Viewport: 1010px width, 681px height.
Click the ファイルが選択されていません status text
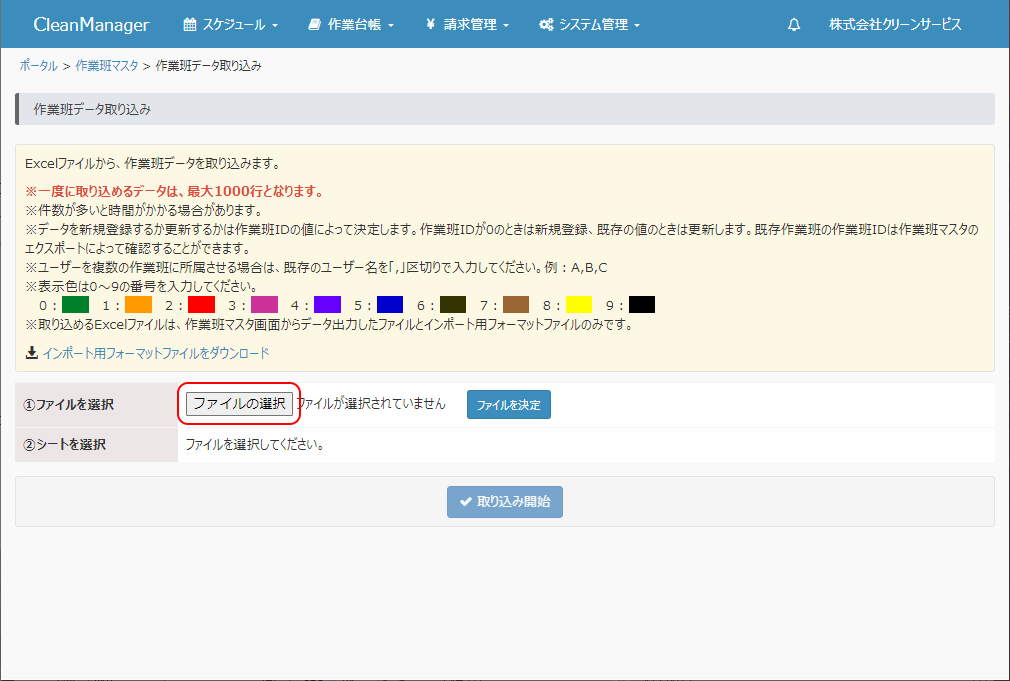click(x=371, y=404)
